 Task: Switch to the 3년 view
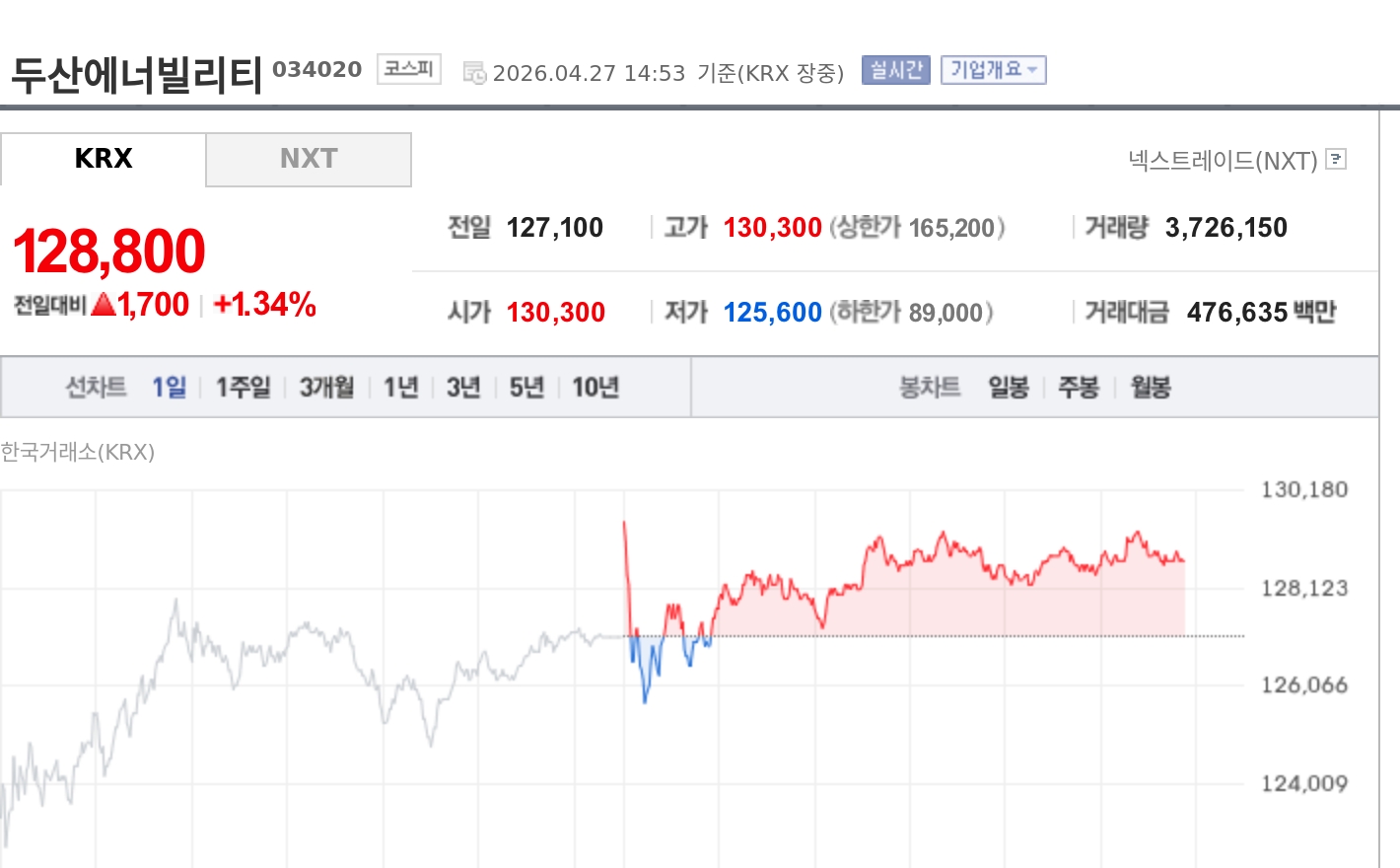(462, 387)
